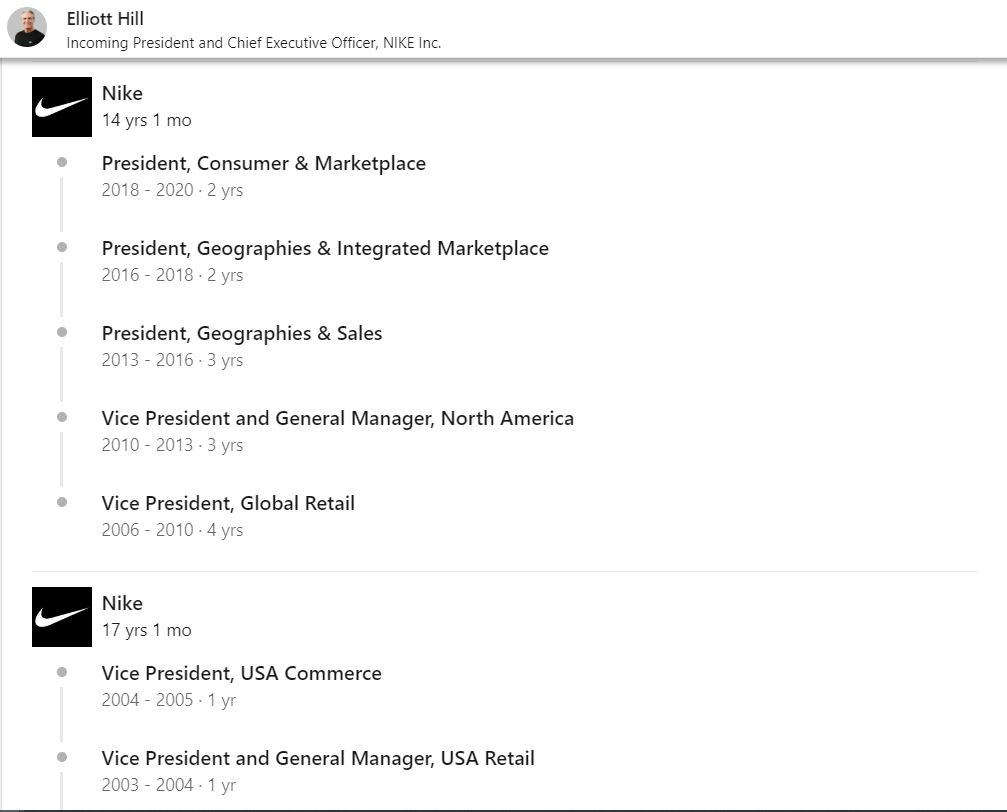1007x812 pixels.
Task: Click the Incoming President and CEO headline
Action: 253,43
